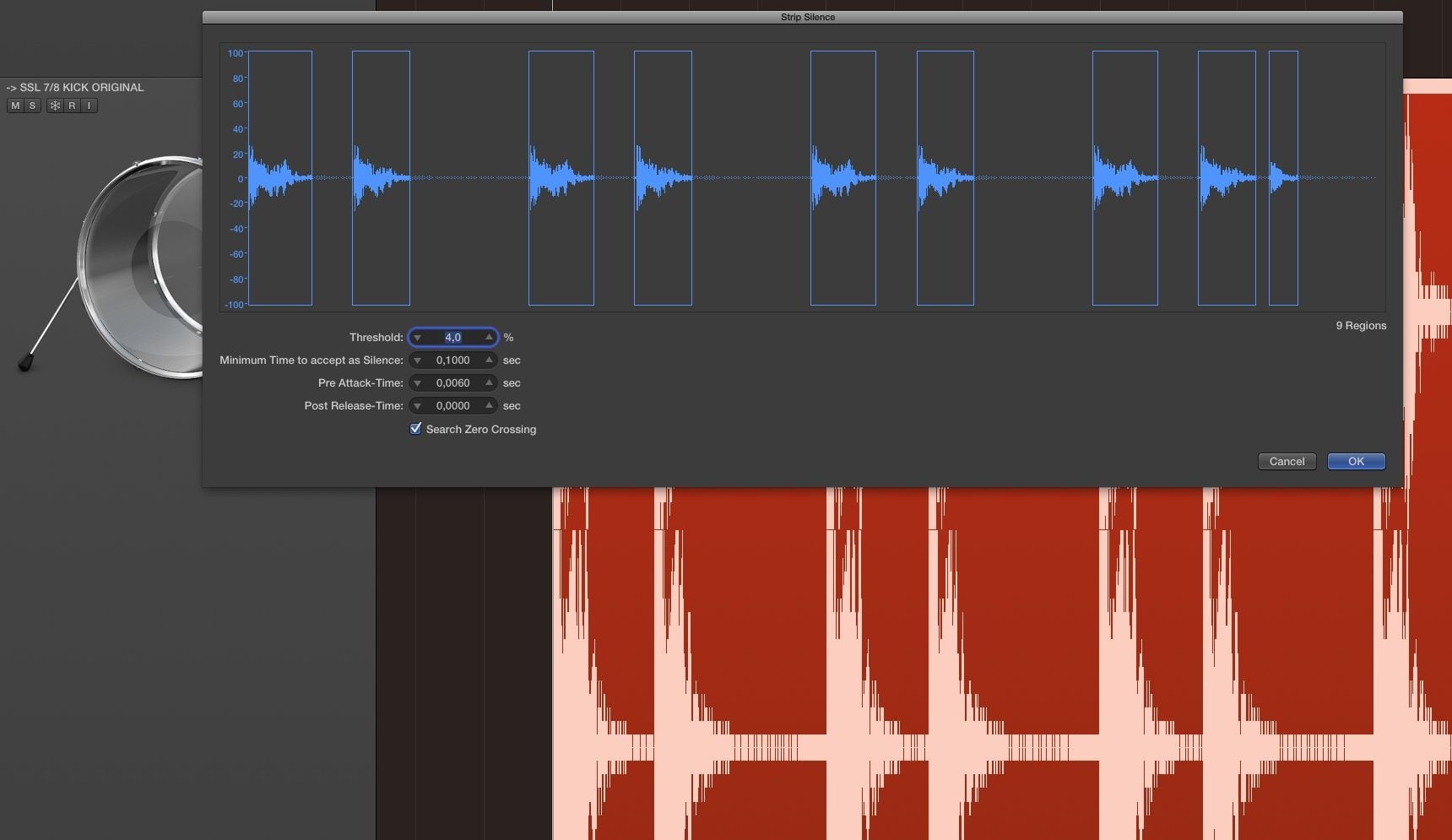1452x840 pixels.
Task: Cancel the Strip Silence dialog
Action: (1287, 462)
